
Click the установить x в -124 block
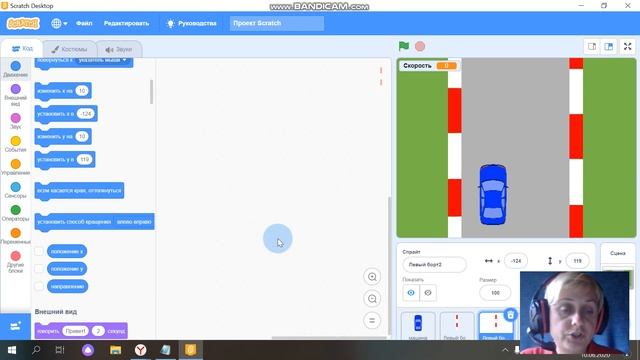click(x=66, y=114)
